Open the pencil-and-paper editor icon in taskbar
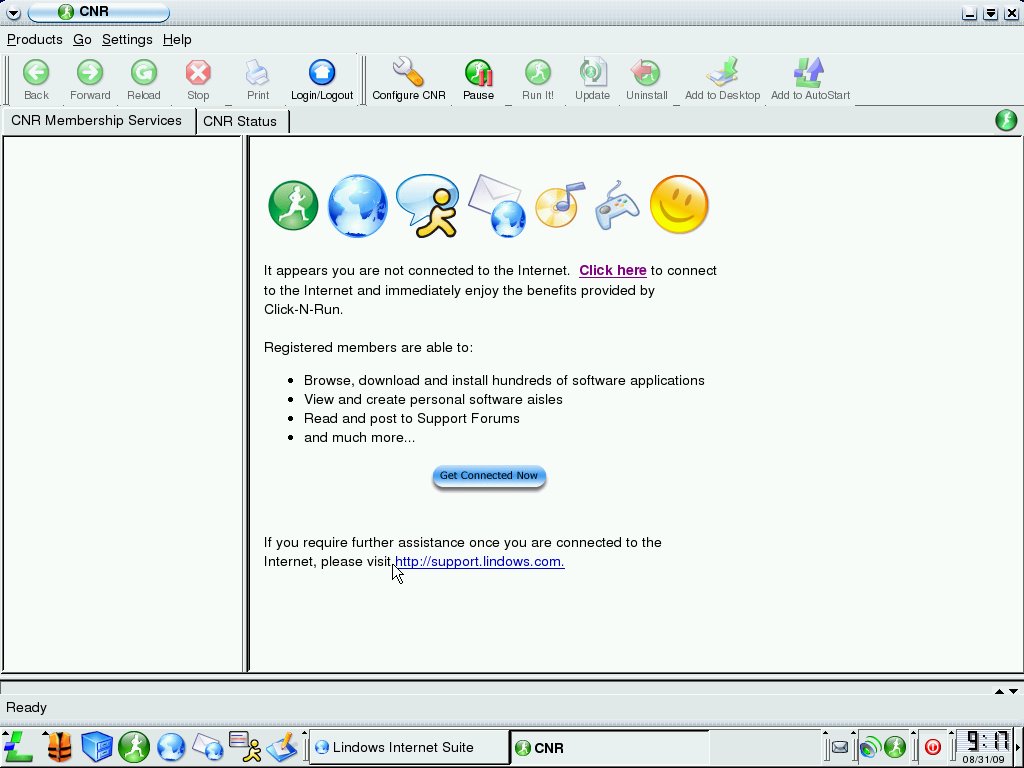Screen dimensions: 1024x768 pos(283,747)
